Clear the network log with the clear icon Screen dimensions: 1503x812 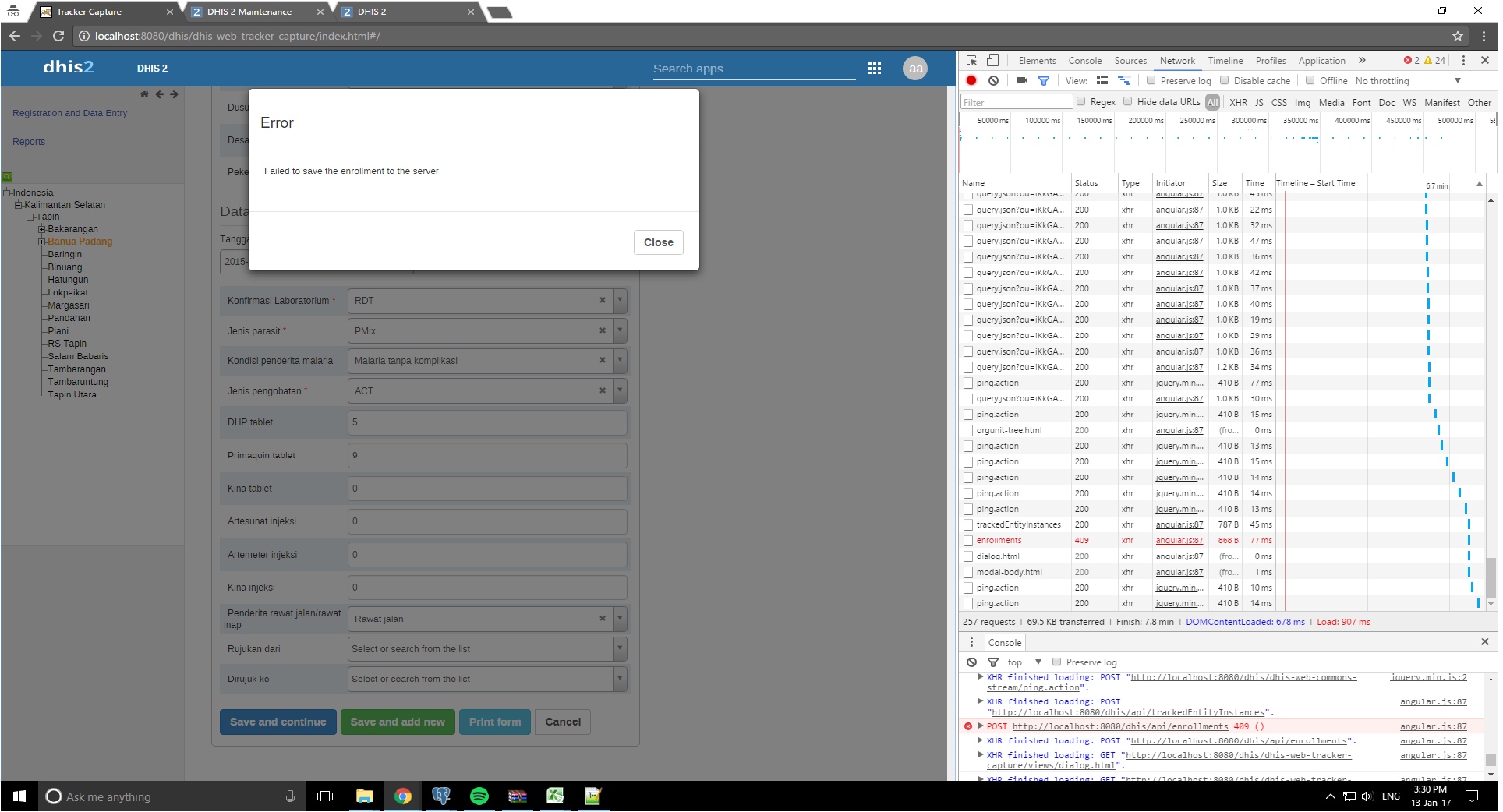[x=993, y=80]
